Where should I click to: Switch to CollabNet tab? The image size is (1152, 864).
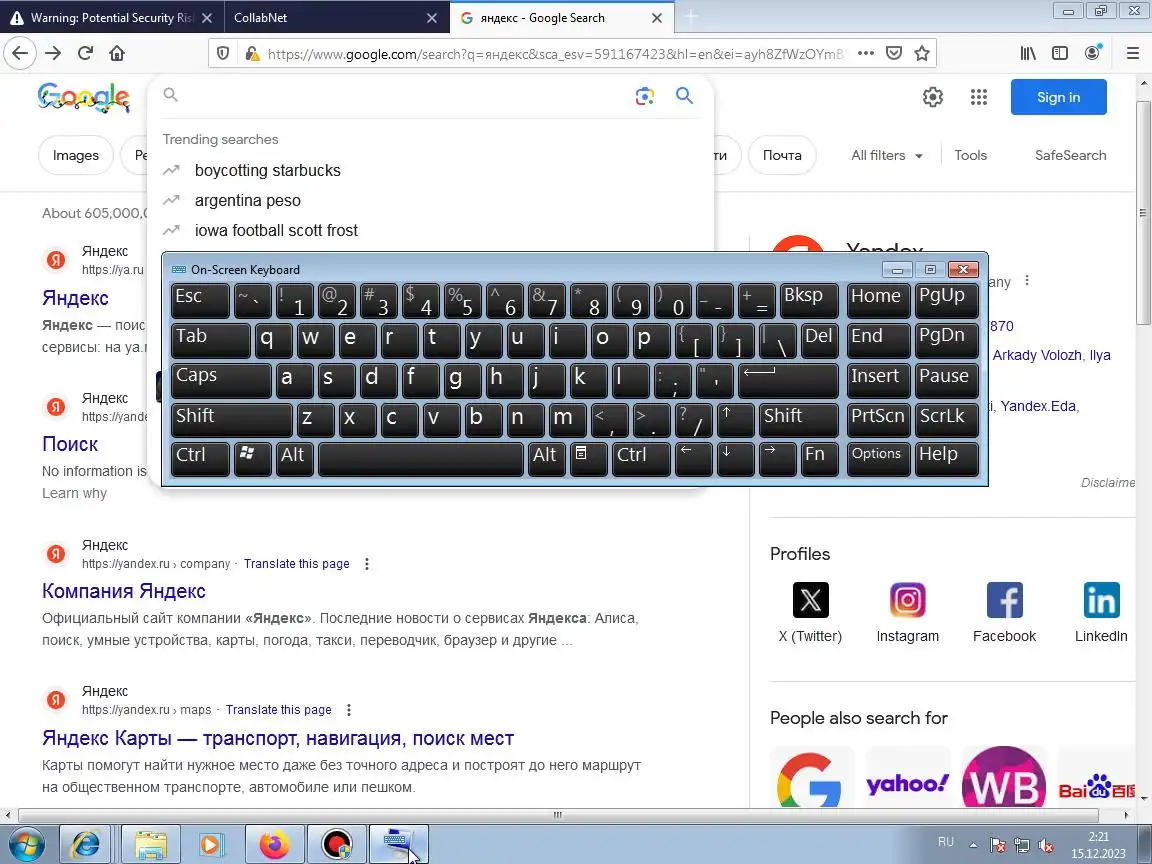(334, 18)
